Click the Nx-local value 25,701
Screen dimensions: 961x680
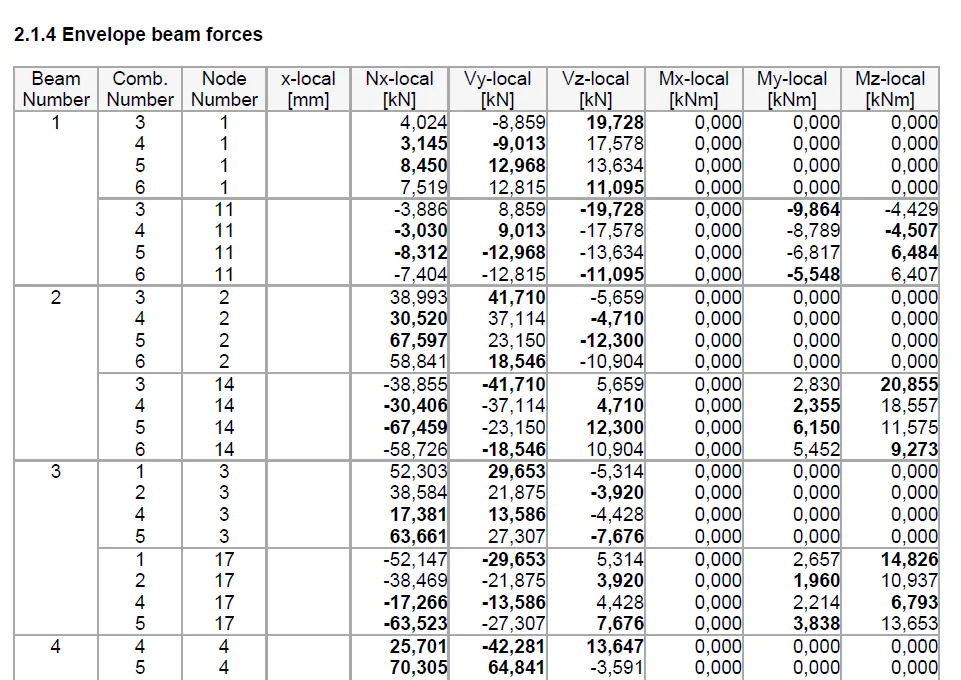pos(419,646)
